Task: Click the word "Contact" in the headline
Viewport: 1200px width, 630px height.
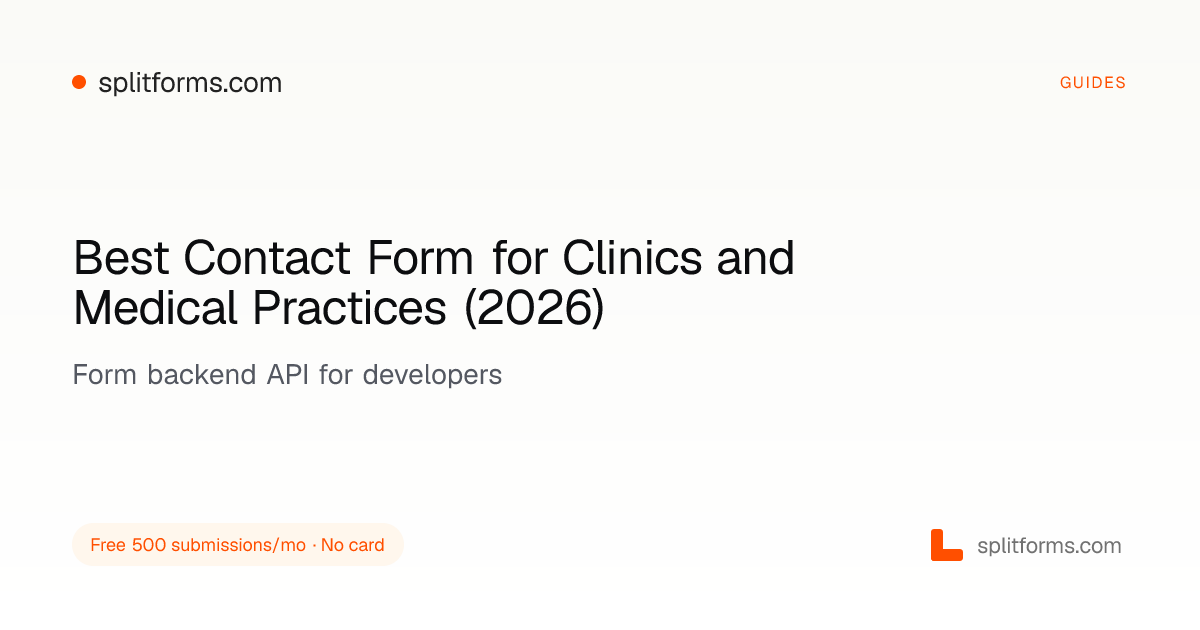Action: click(x=267, y=259)
